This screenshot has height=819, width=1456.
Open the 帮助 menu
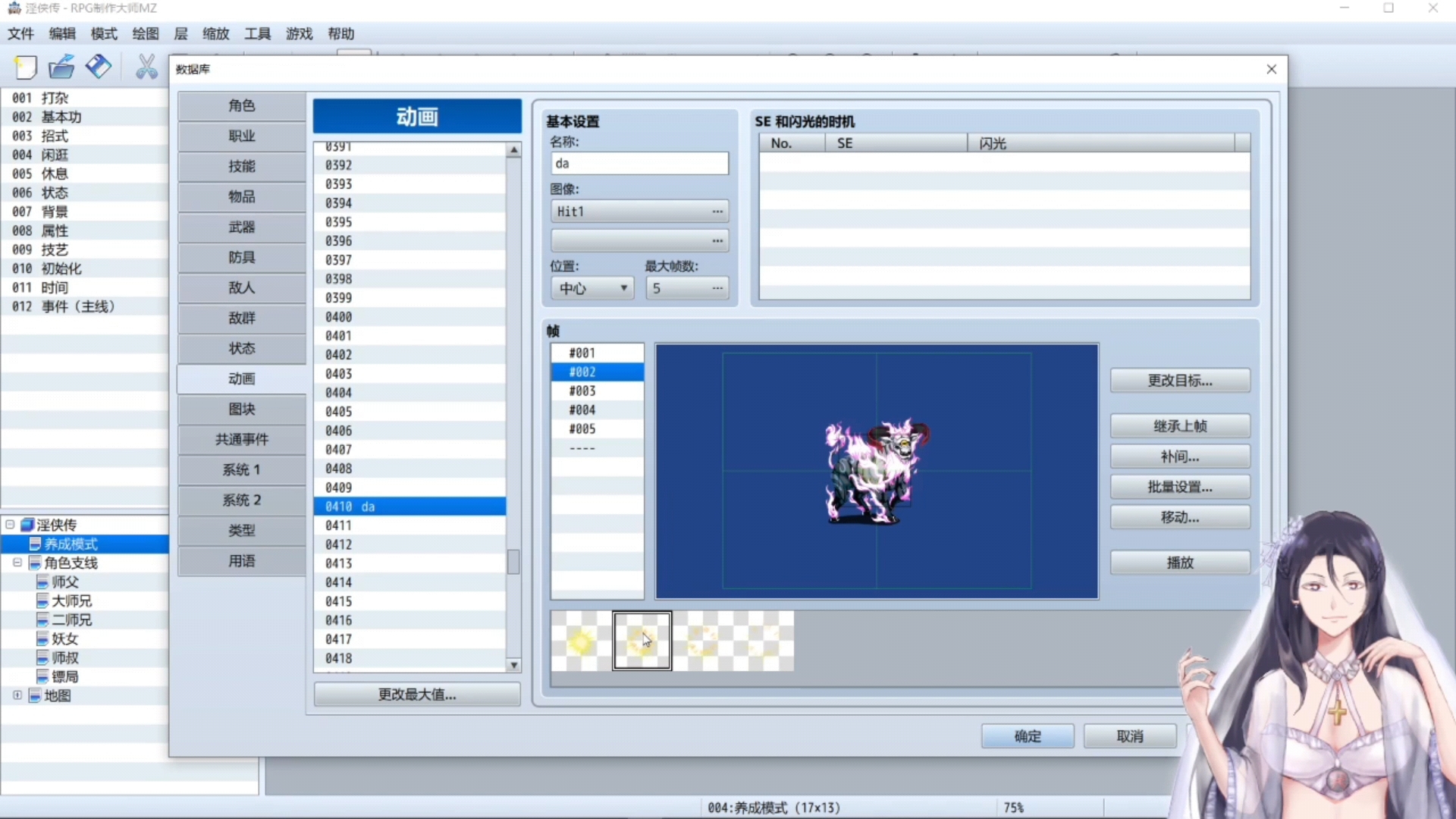click(340, 33)
